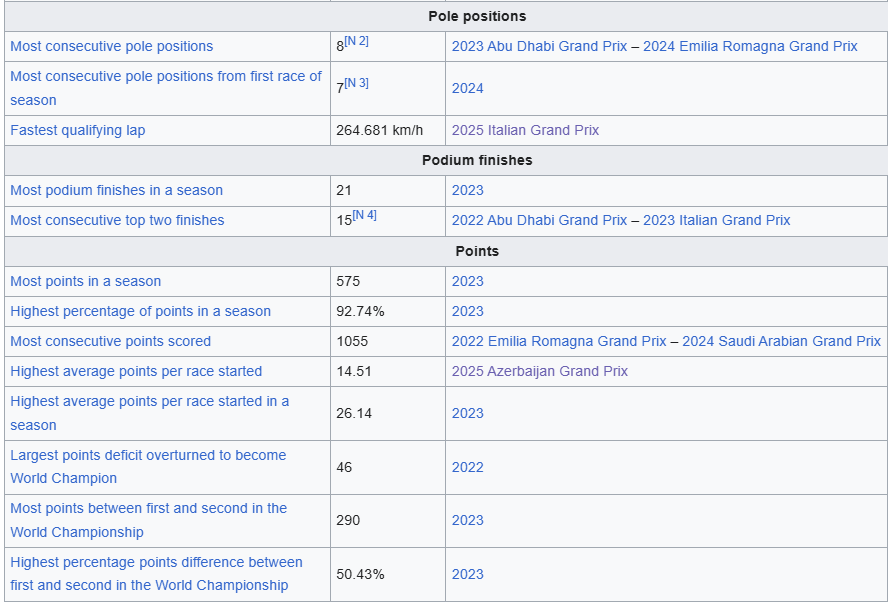This screenshot has width=888, height=602.
Task: Open 2023 Abu Dhabi Grand Prix link in pole positions row
Action: tap(539, 46)
